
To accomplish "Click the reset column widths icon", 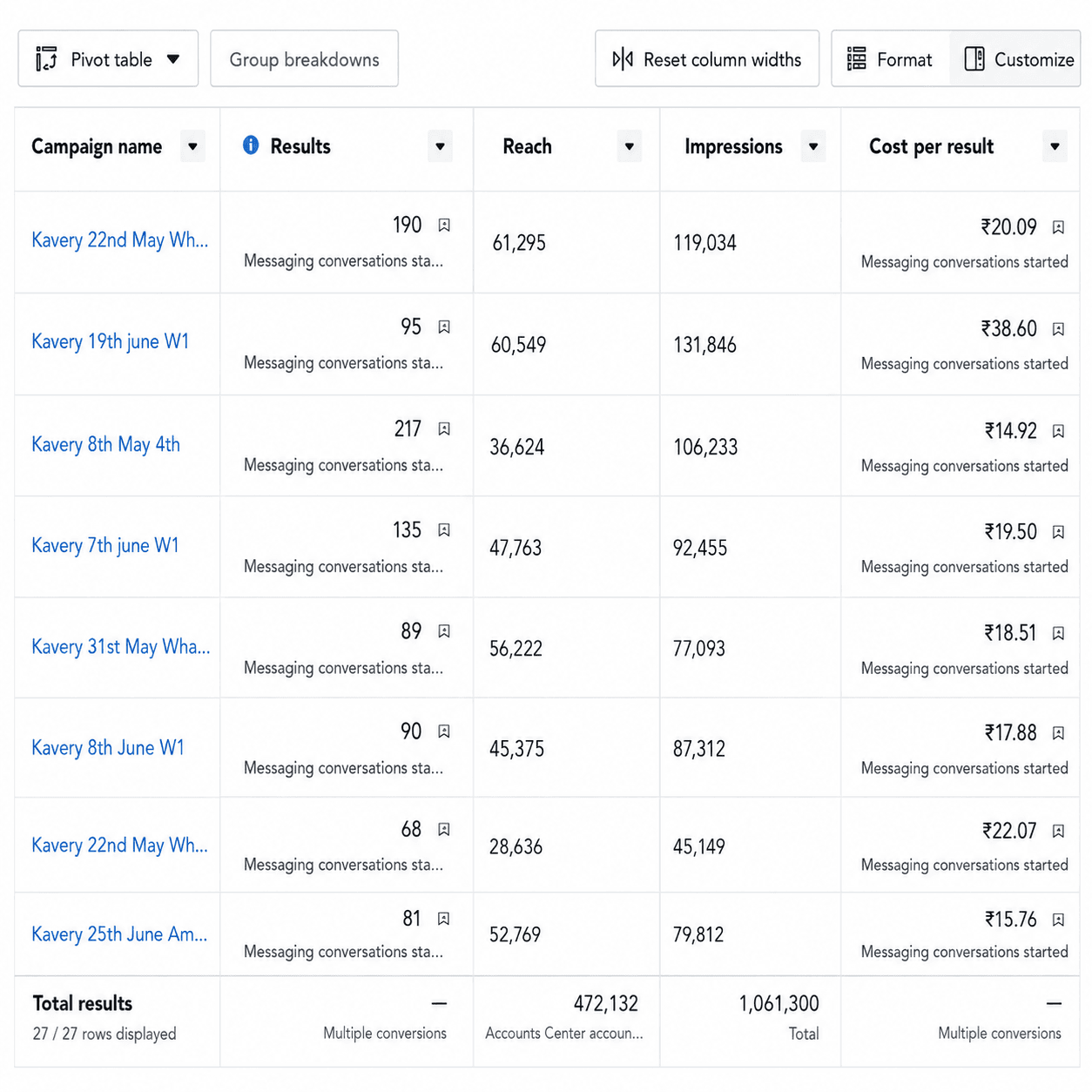I will pyautogui.click(x=623, y=59).
